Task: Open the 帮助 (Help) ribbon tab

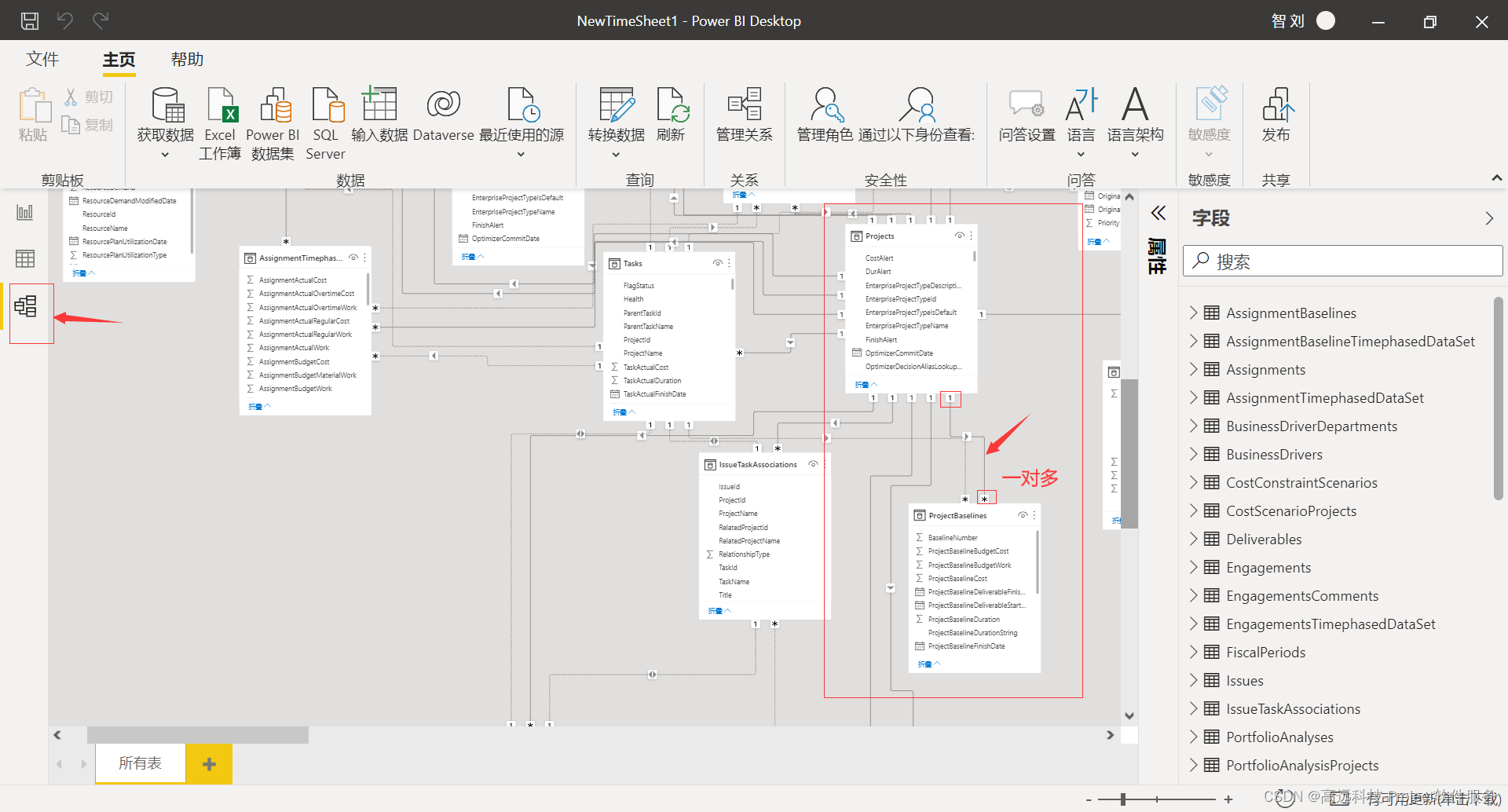Action: (x=187, y=59)
